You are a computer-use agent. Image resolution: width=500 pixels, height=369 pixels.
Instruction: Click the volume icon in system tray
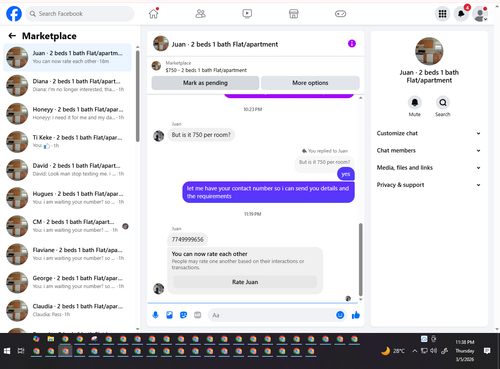pyautogui.click(x=433, y=351)
